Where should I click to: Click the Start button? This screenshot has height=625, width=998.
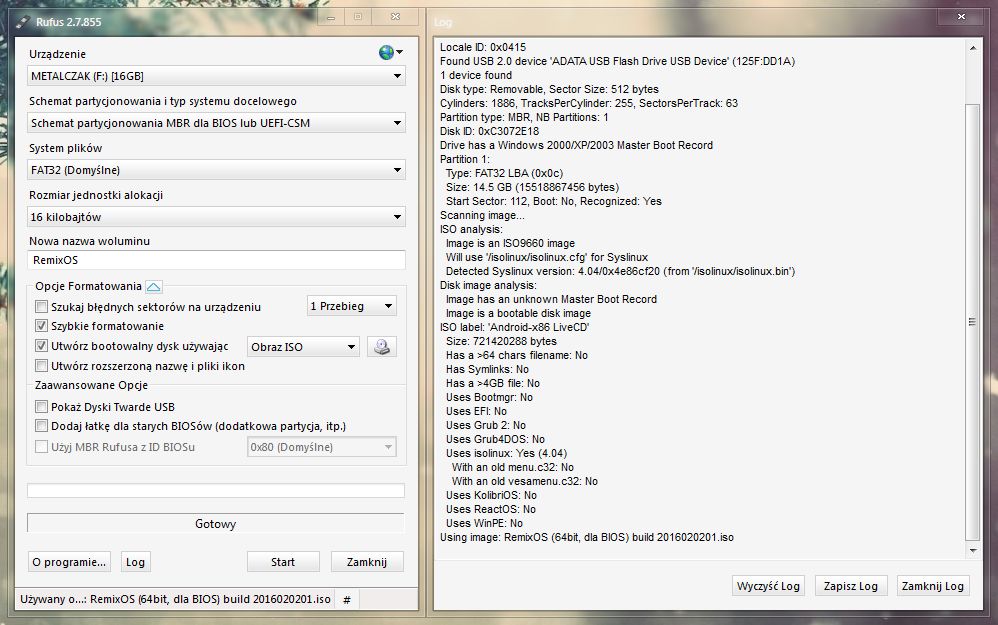coord(283,562)
